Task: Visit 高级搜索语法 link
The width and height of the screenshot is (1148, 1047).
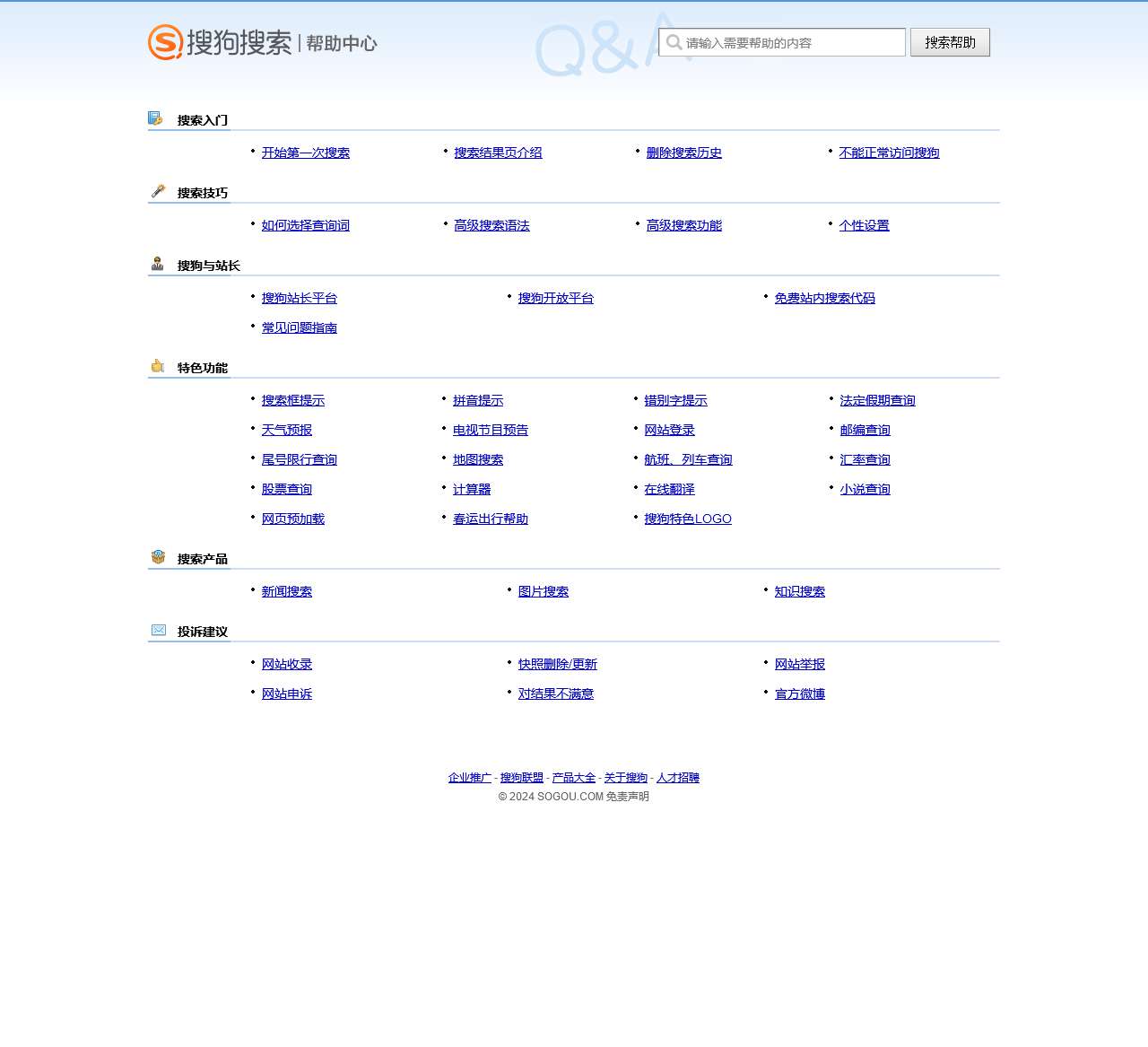Action: (491, 225)
